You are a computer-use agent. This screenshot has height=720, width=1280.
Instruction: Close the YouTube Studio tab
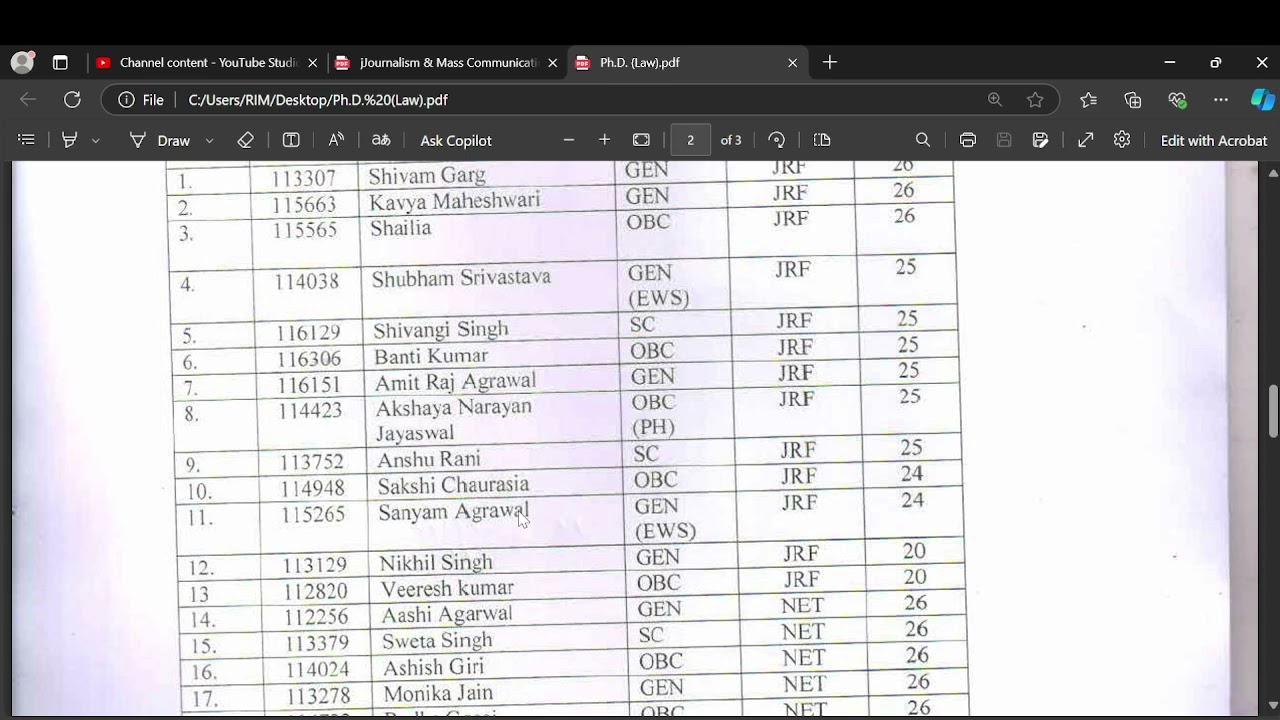(x=312, y=62)
